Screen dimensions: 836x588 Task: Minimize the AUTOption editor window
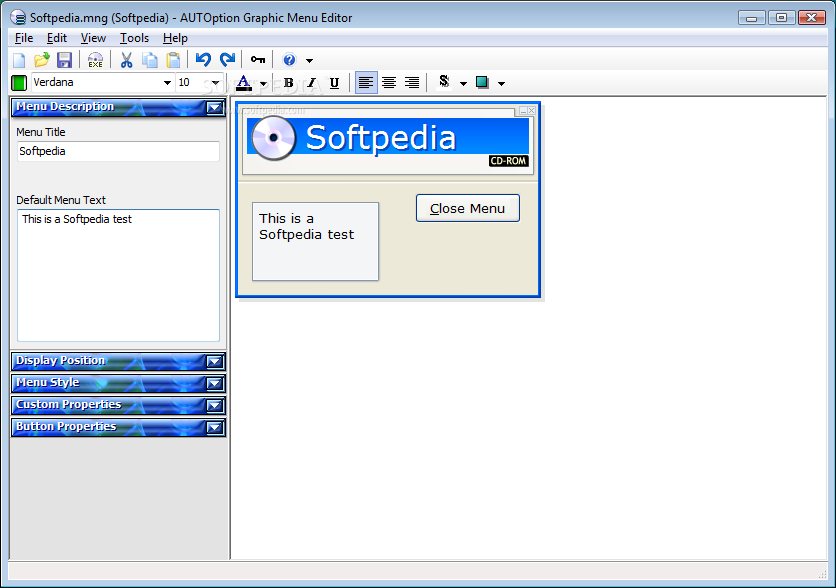(x=752, y=18)
